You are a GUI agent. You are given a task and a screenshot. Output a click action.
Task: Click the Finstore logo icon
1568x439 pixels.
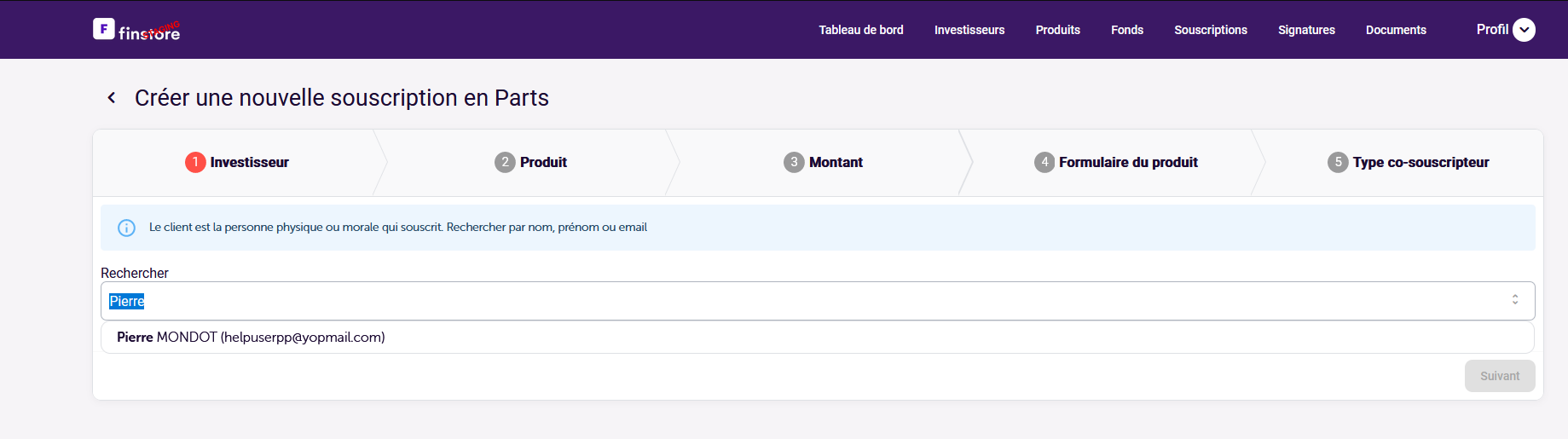104,29
